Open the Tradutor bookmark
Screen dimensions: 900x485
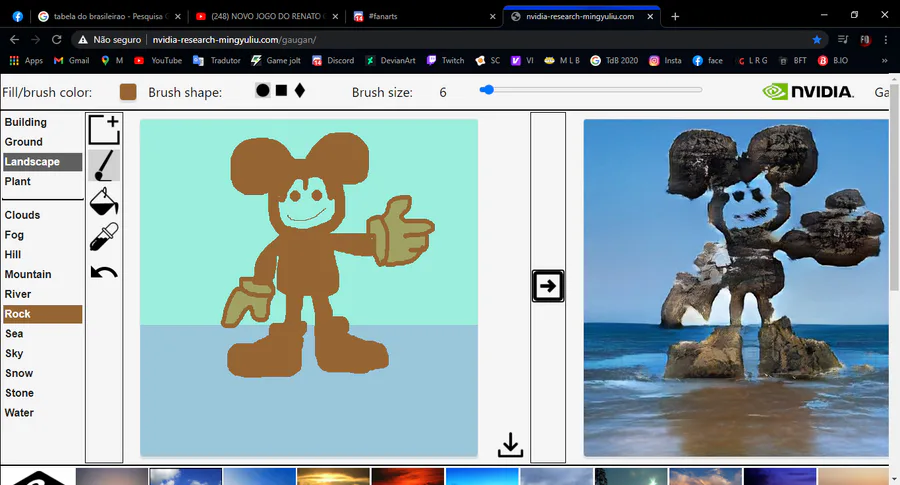pos(216,60)
